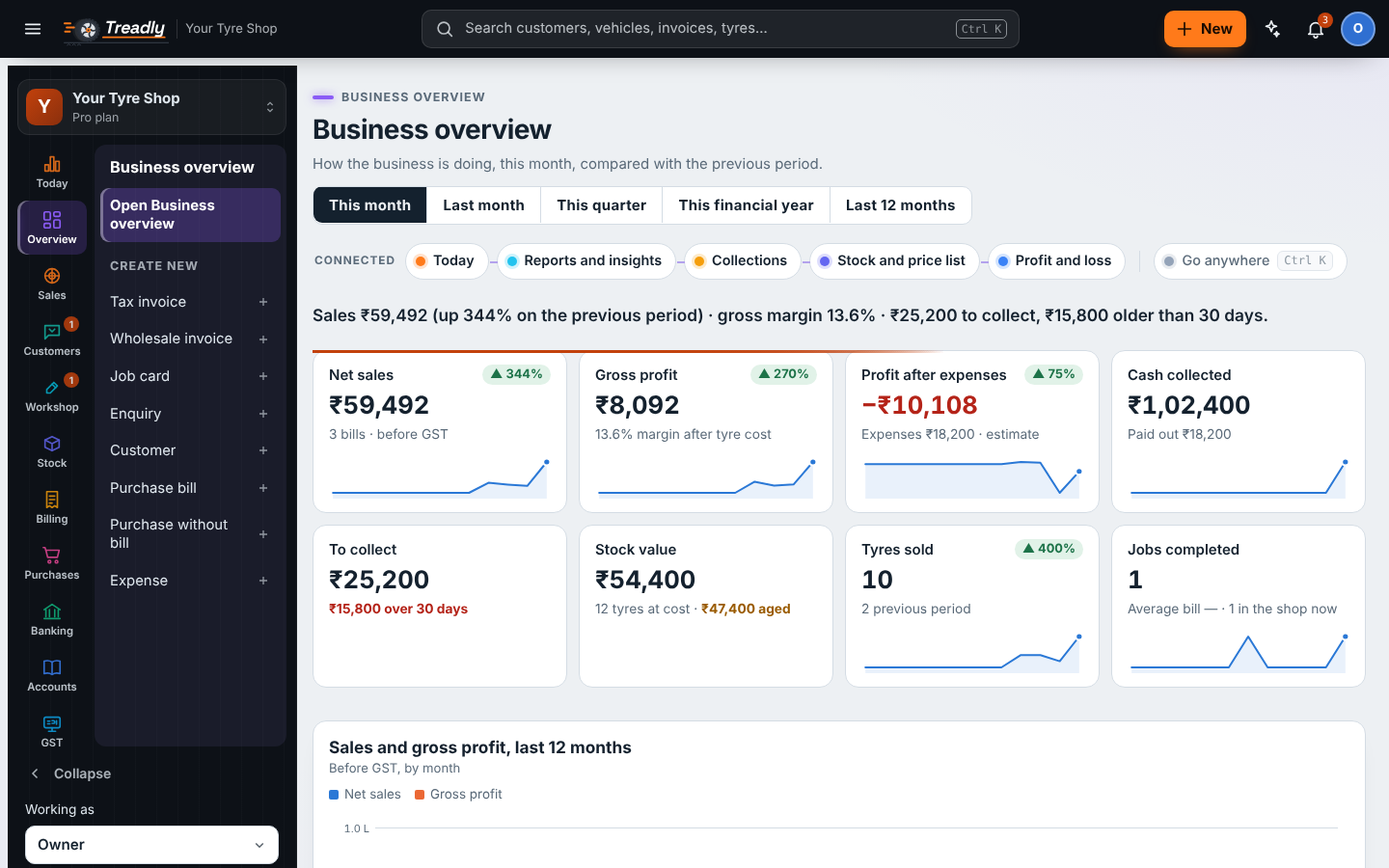Image resolution: width=1389 pixels, height=868 pixels.
Task: Open Stock and price list link
Action: (894, 261)
